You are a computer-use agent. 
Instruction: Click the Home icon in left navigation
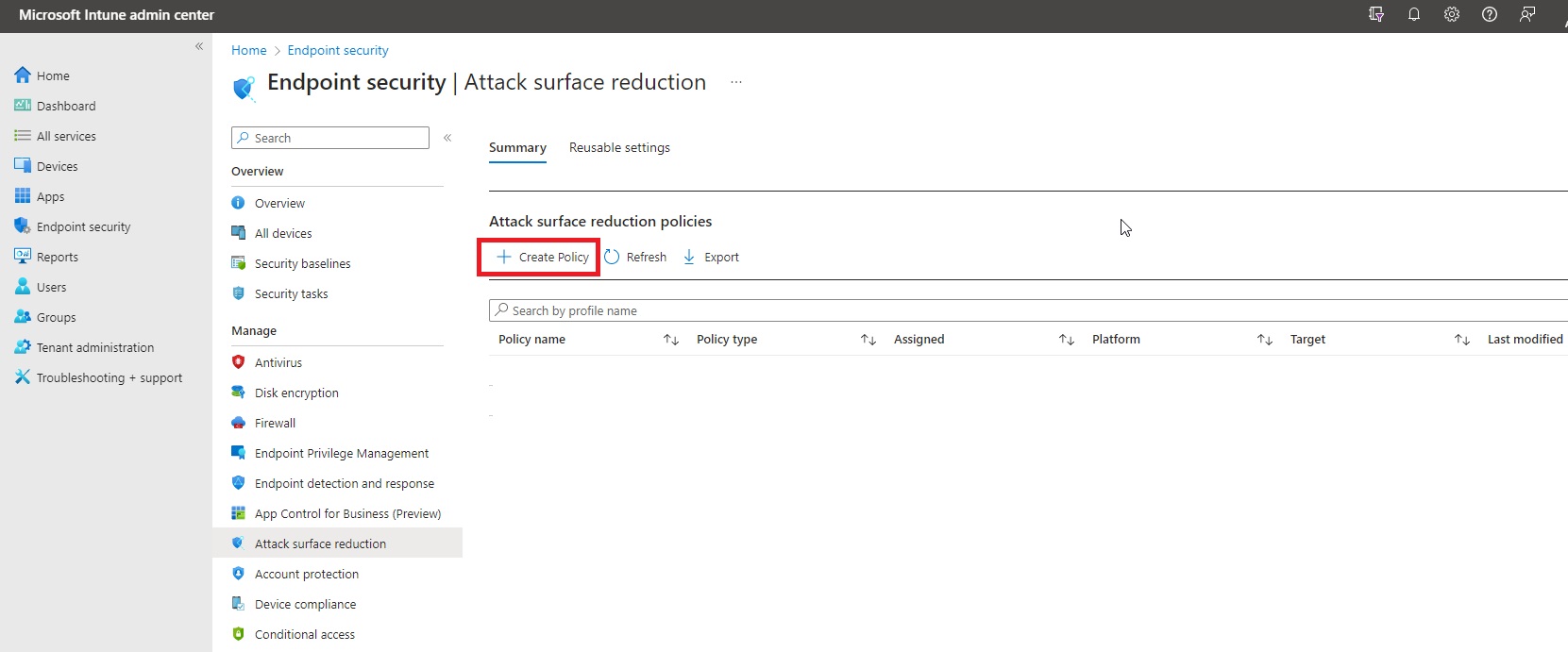click(x=23, y=75)
